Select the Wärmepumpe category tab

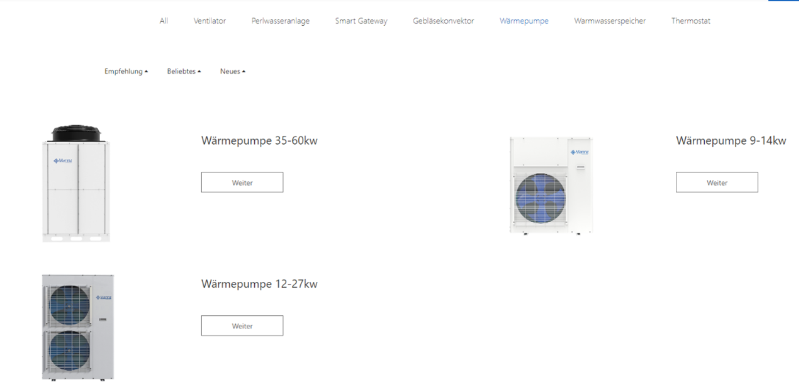[x=524, y=21]
